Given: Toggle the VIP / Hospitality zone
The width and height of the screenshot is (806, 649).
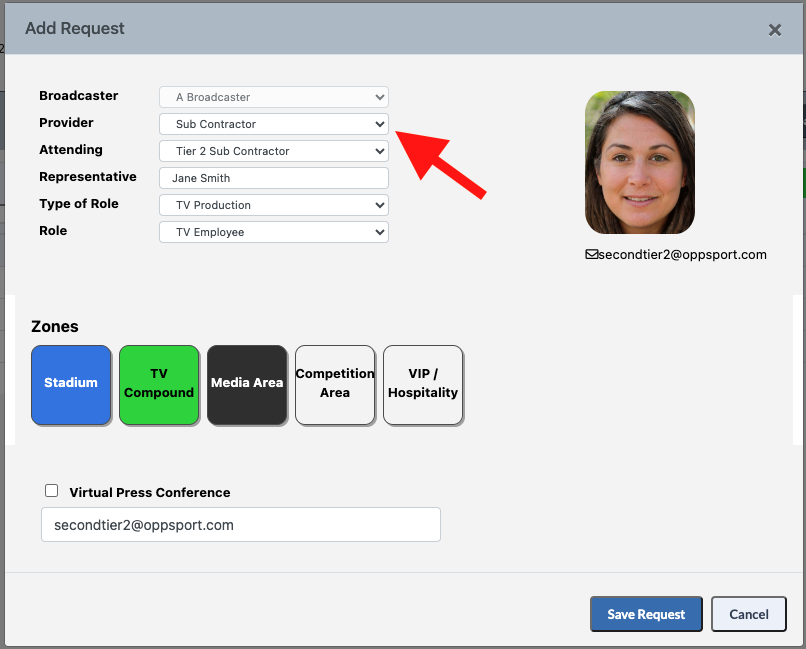Looking at the screenshot, I should coord(423,385).
